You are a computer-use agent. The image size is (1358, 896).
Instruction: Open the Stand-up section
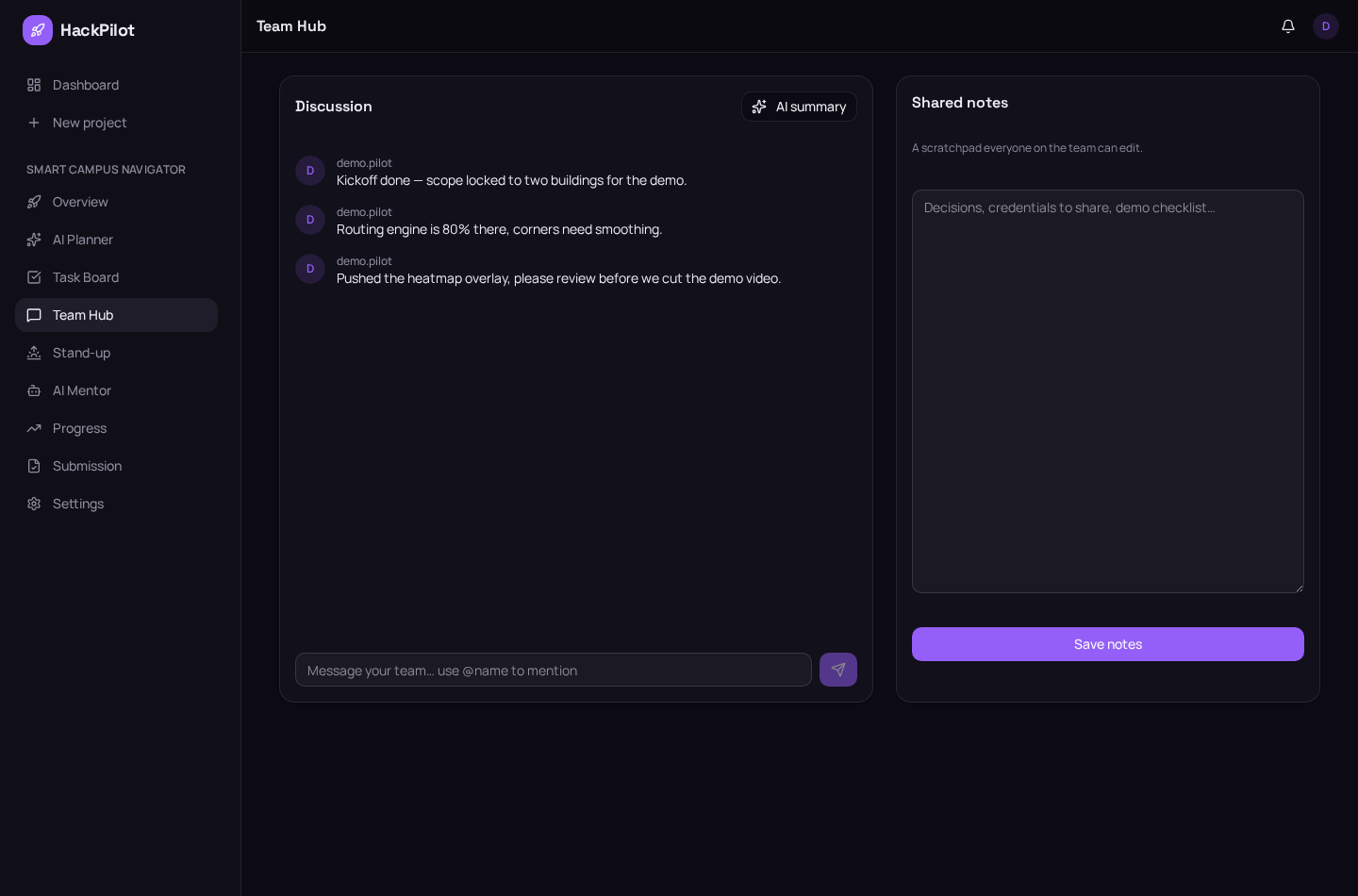coord(116,353)
